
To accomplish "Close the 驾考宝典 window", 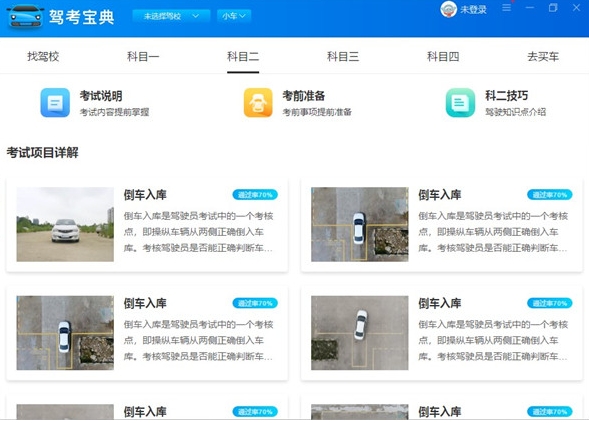I will click(576, 8).
